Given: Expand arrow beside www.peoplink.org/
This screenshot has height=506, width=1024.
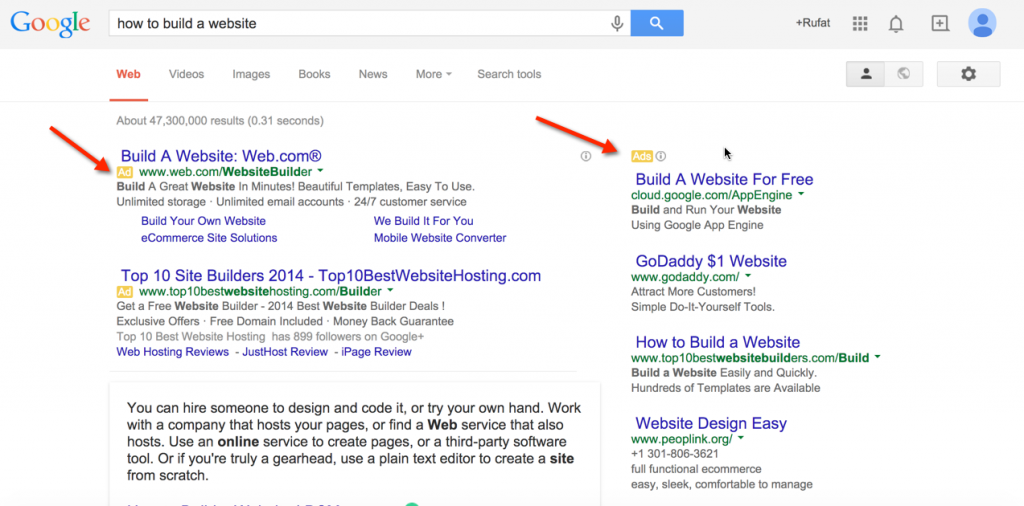Looking at the screenshot, I should click(x=741, y=438).
